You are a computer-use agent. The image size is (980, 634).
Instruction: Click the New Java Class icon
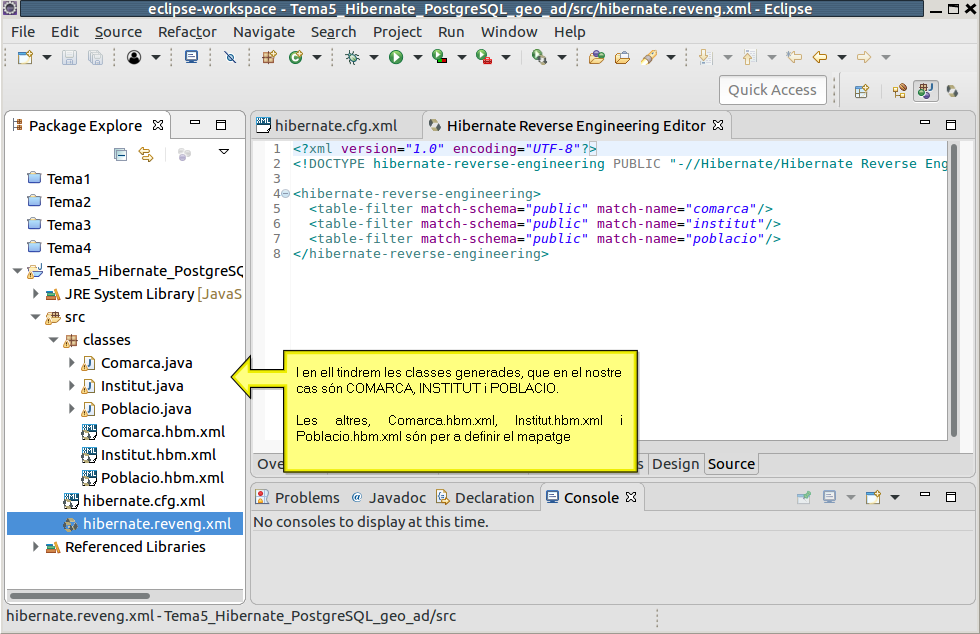click(x=296, y=58)
